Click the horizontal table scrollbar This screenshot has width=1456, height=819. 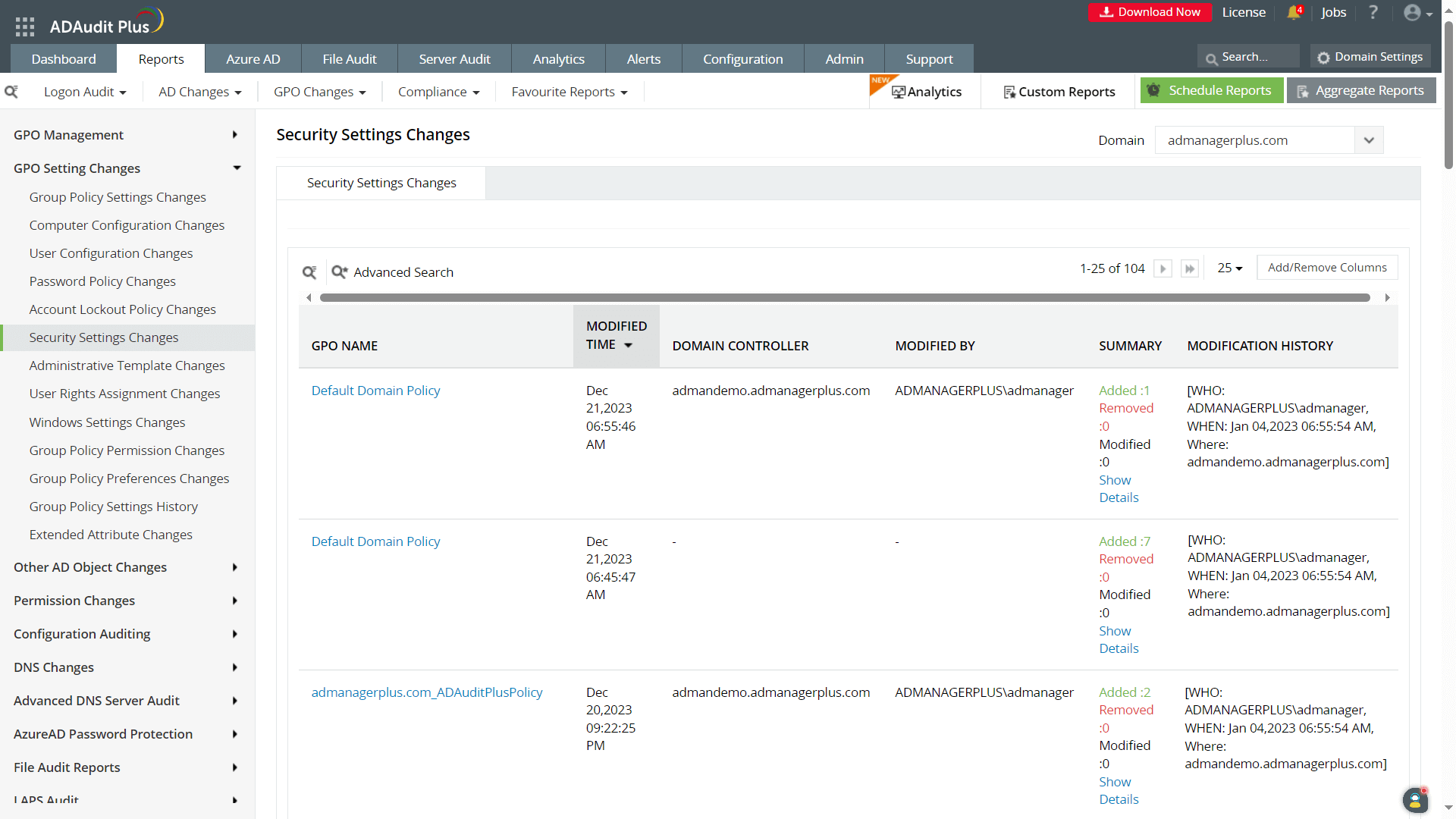[844, 297]
